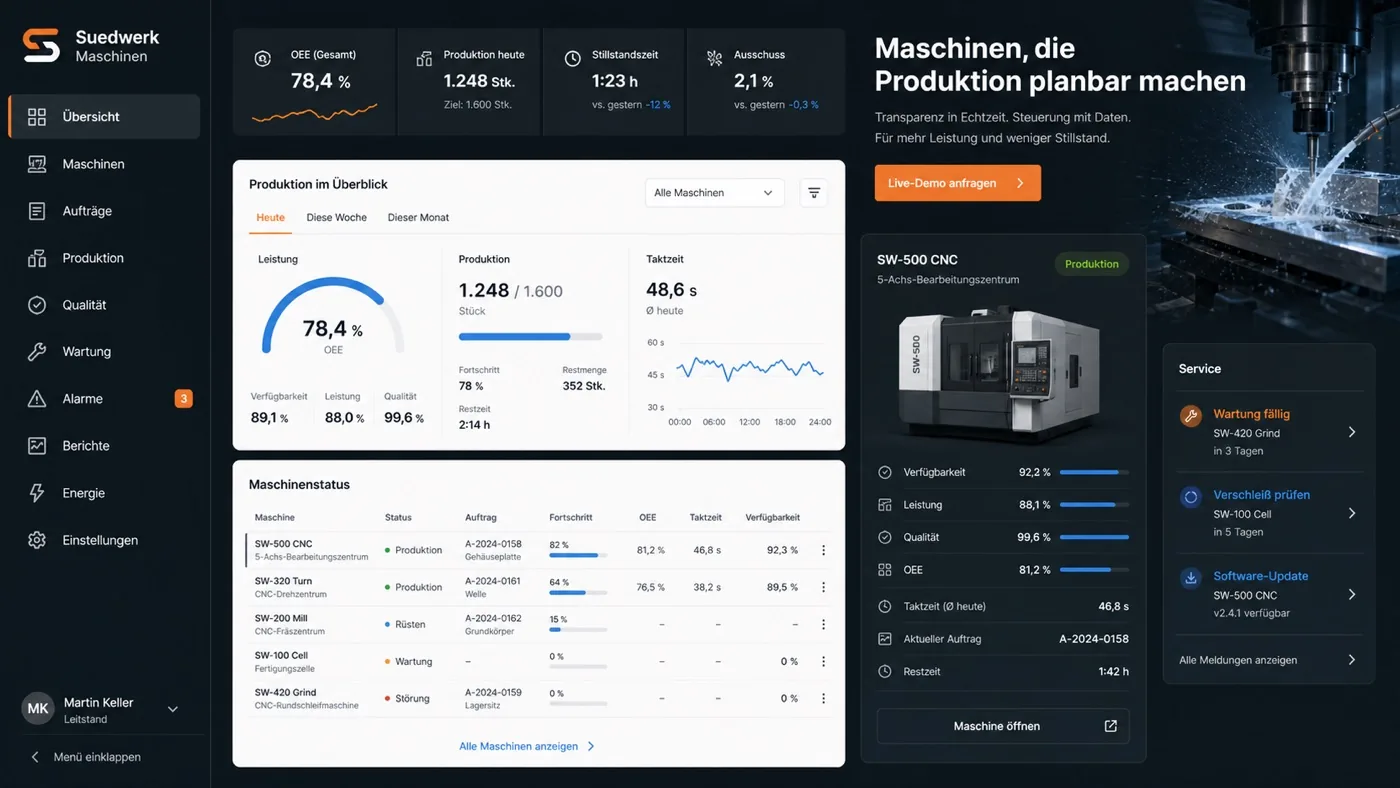Open the Wartung fällig entry chevron
The image size is (1400, 788).
coord(1351,432)
